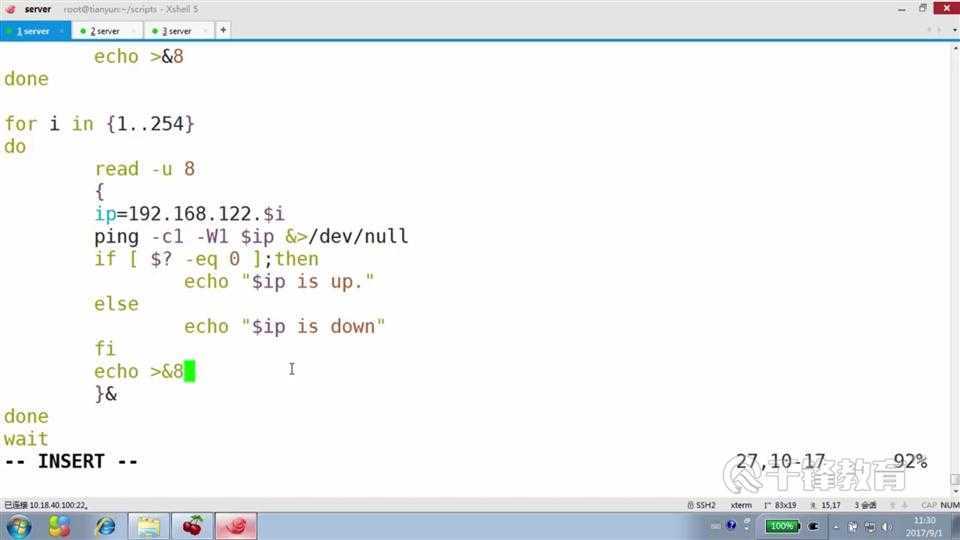The height and width of the screenshot is (540, 960).
Task: Close the '2 server' tab
Action: point(133,31)
